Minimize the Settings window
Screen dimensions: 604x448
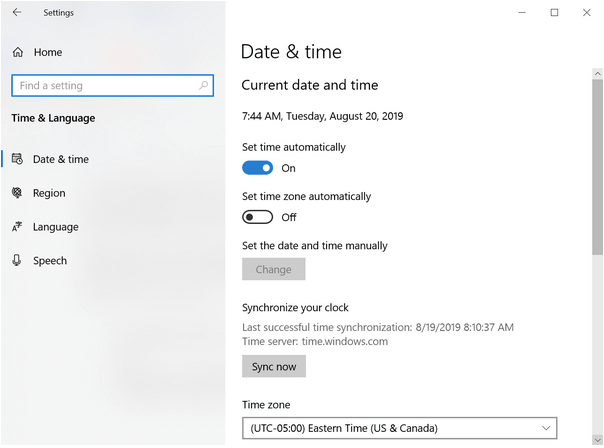coord(522,13)
